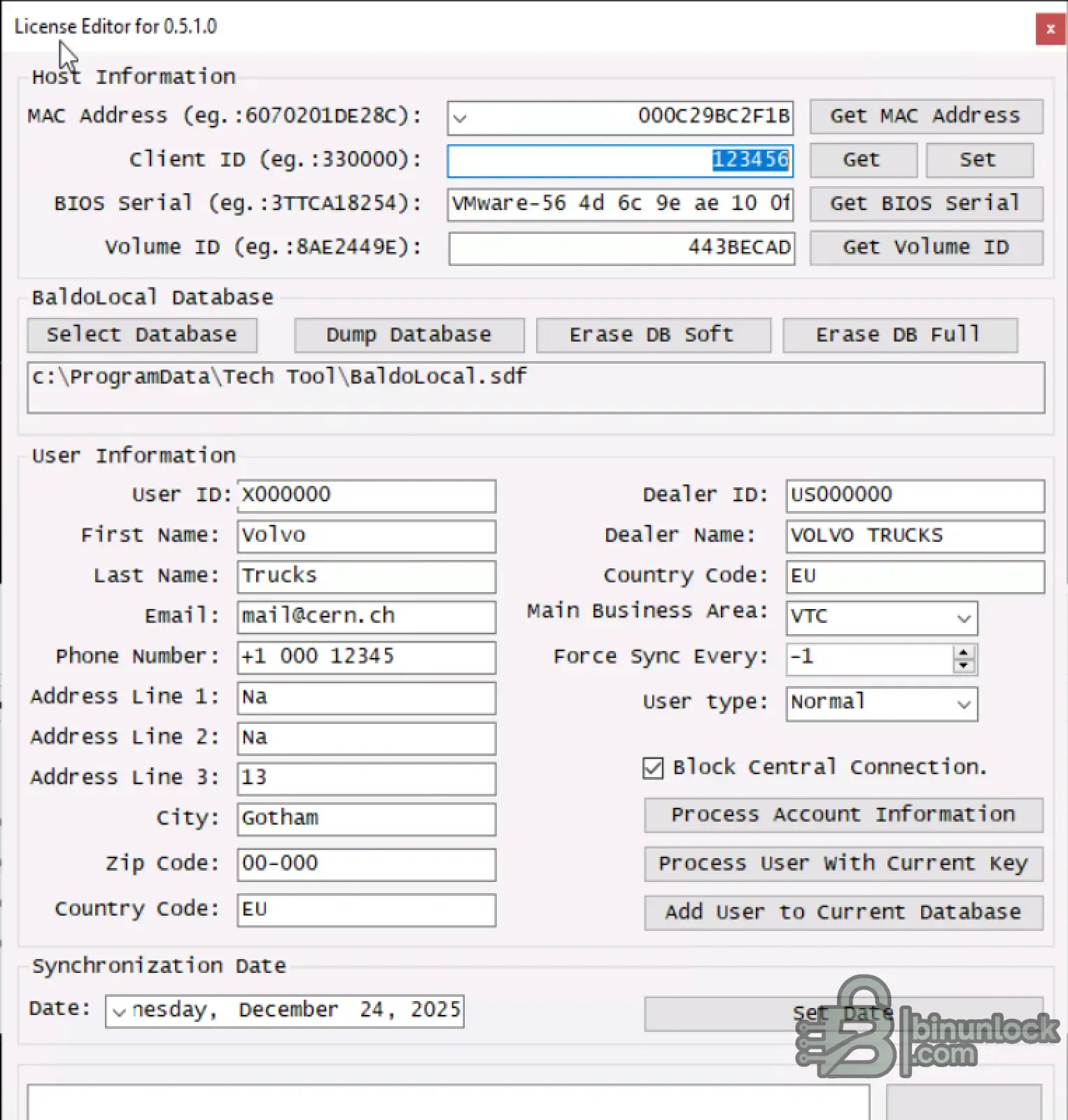Viewport: 1068px width, 1120px height.
Task: Open the MAC Address dropdown arrow
Action: [460, 118]
